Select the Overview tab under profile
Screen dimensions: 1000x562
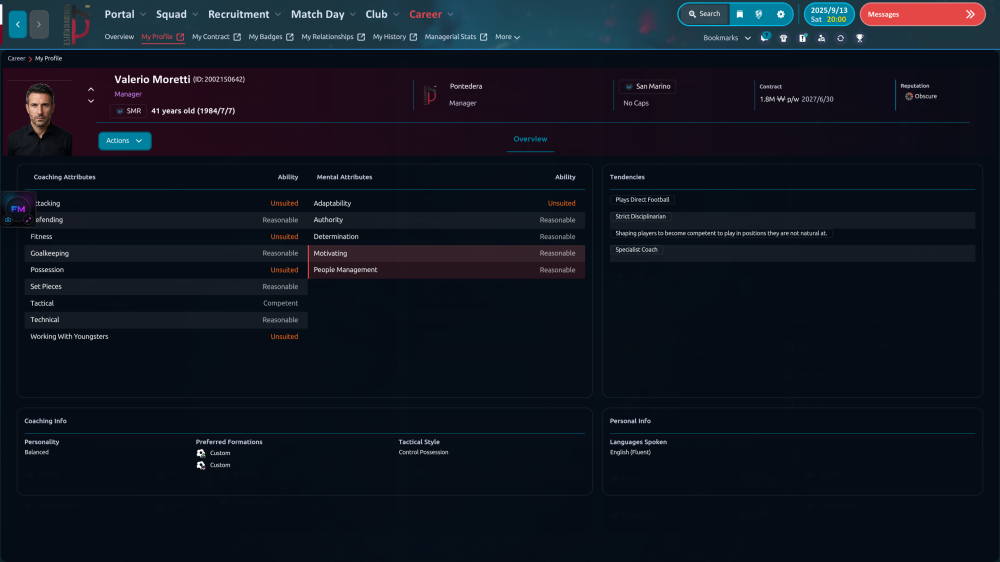coord(530,139)
